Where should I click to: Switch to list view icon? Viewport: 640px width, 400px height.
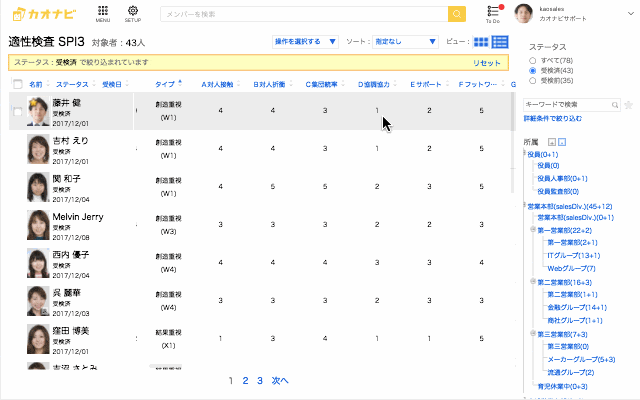click(x=500, y=42)
